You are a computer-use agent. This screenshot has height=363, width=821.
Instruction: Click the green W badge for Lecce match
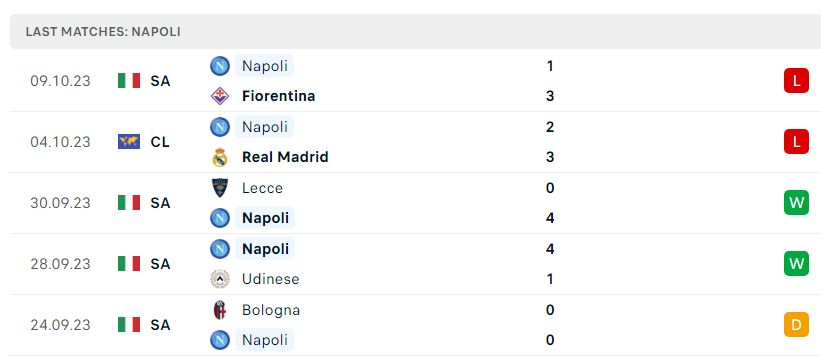click(x=796, y=202)
